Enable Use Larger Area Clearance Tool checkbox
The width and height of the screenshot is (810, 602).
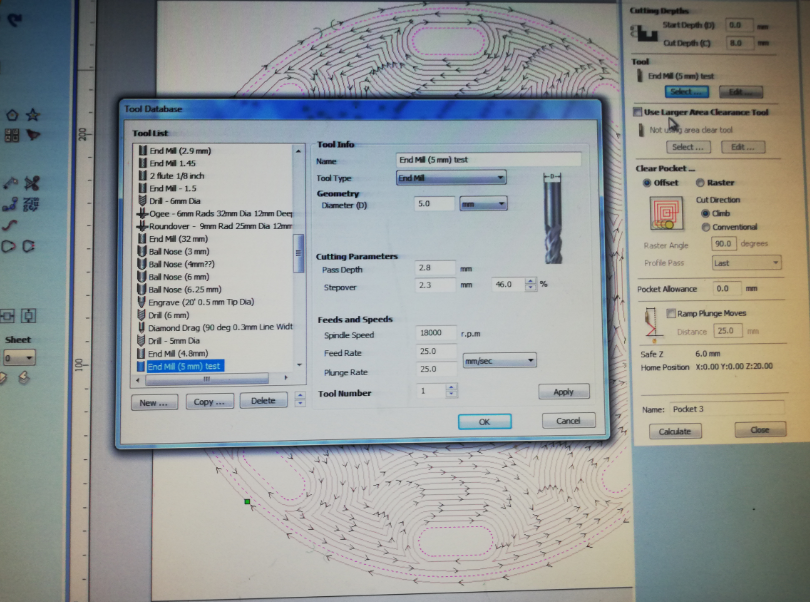point(638,112)
